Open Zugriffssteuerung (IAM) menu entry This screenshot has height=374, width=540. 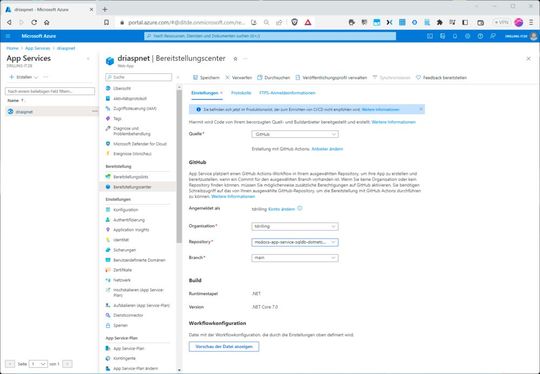(134, 108)
